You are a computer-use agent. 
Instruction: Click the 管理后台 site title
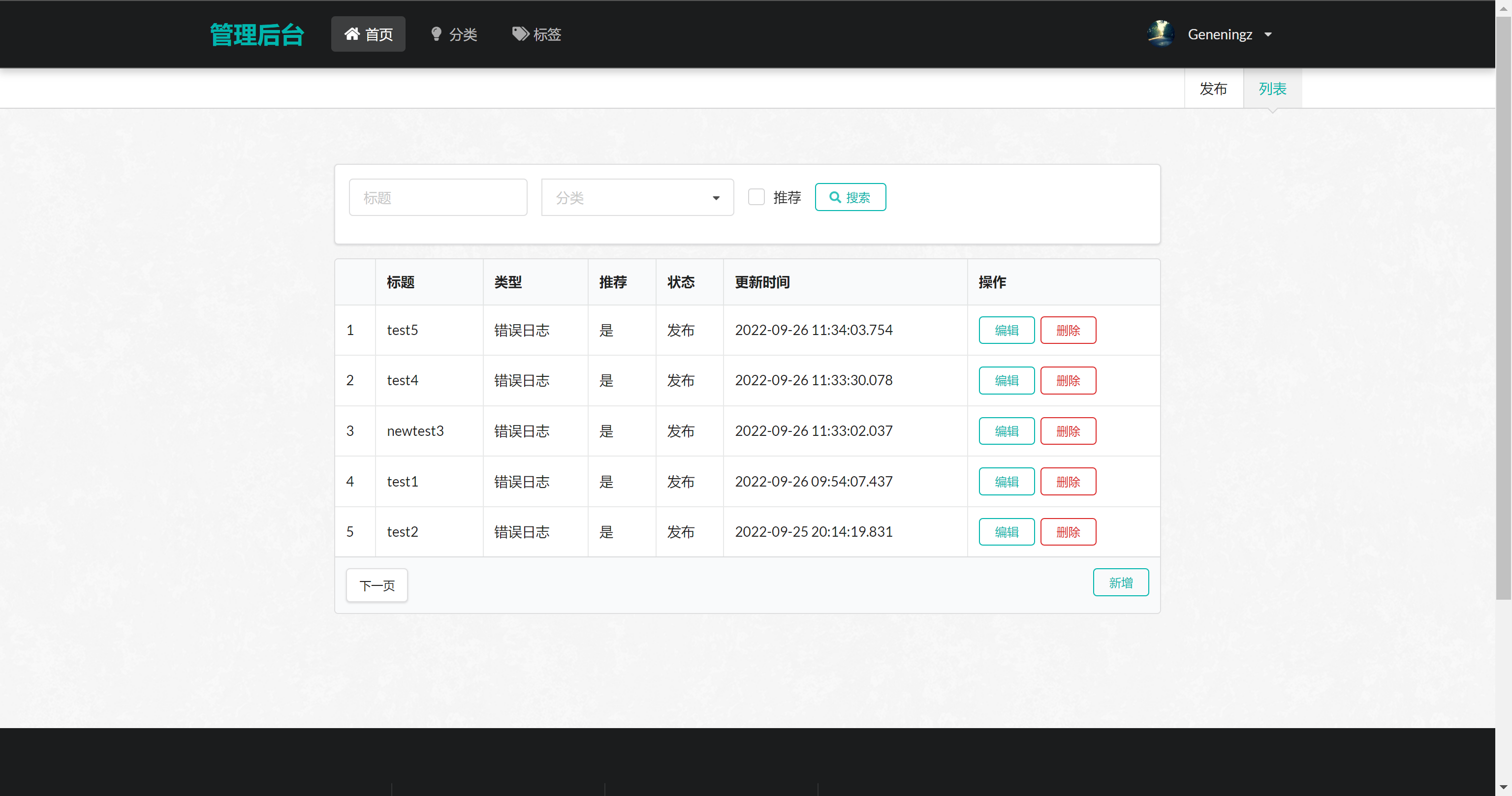pyautogui.click(x=256, y=34)
